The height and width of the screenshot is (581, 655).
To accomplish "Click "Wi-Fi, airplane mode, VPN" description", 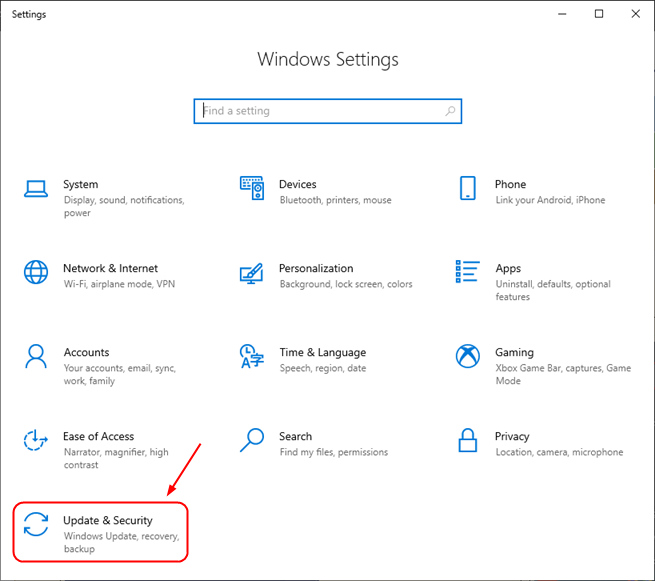I will [119, 284].
